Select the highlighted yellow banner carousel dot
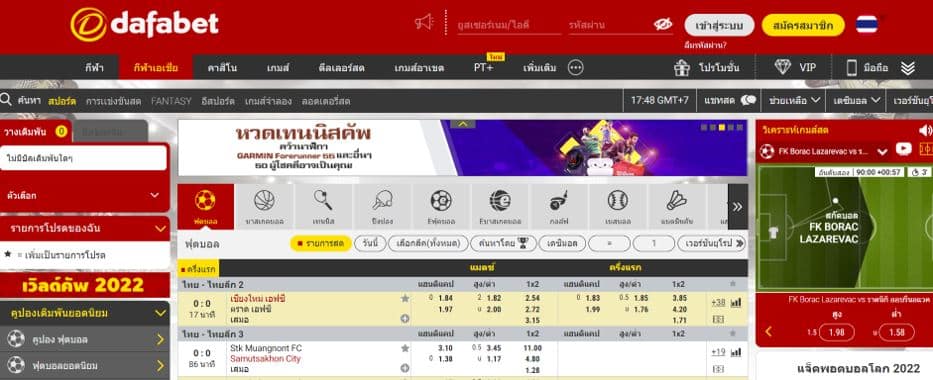Screen dimensions: 933x380 (x=722, y=127)
